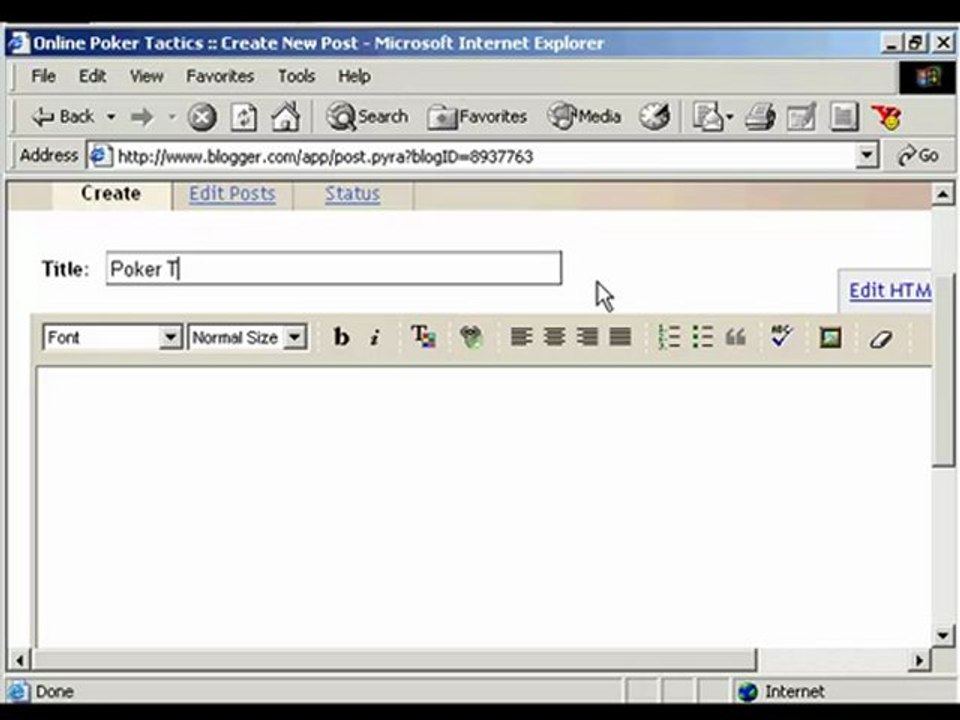
Task: Open the Media toolbar button
Action: pyautogui.click(x=584, y=116)
